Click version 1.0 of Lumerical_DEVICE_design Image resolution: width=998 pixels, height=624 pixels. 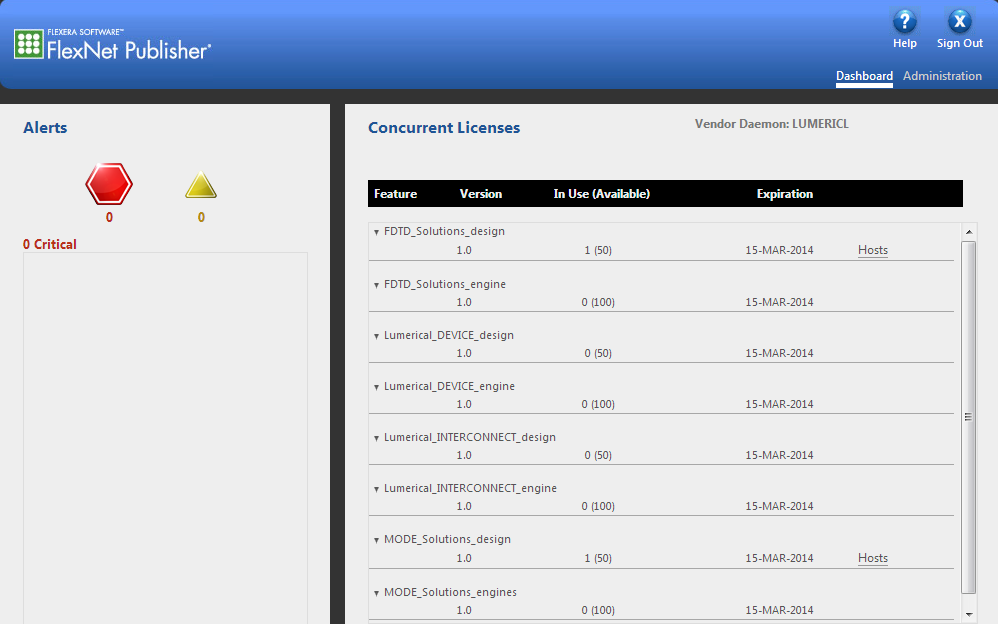click(x=464, y=353)
